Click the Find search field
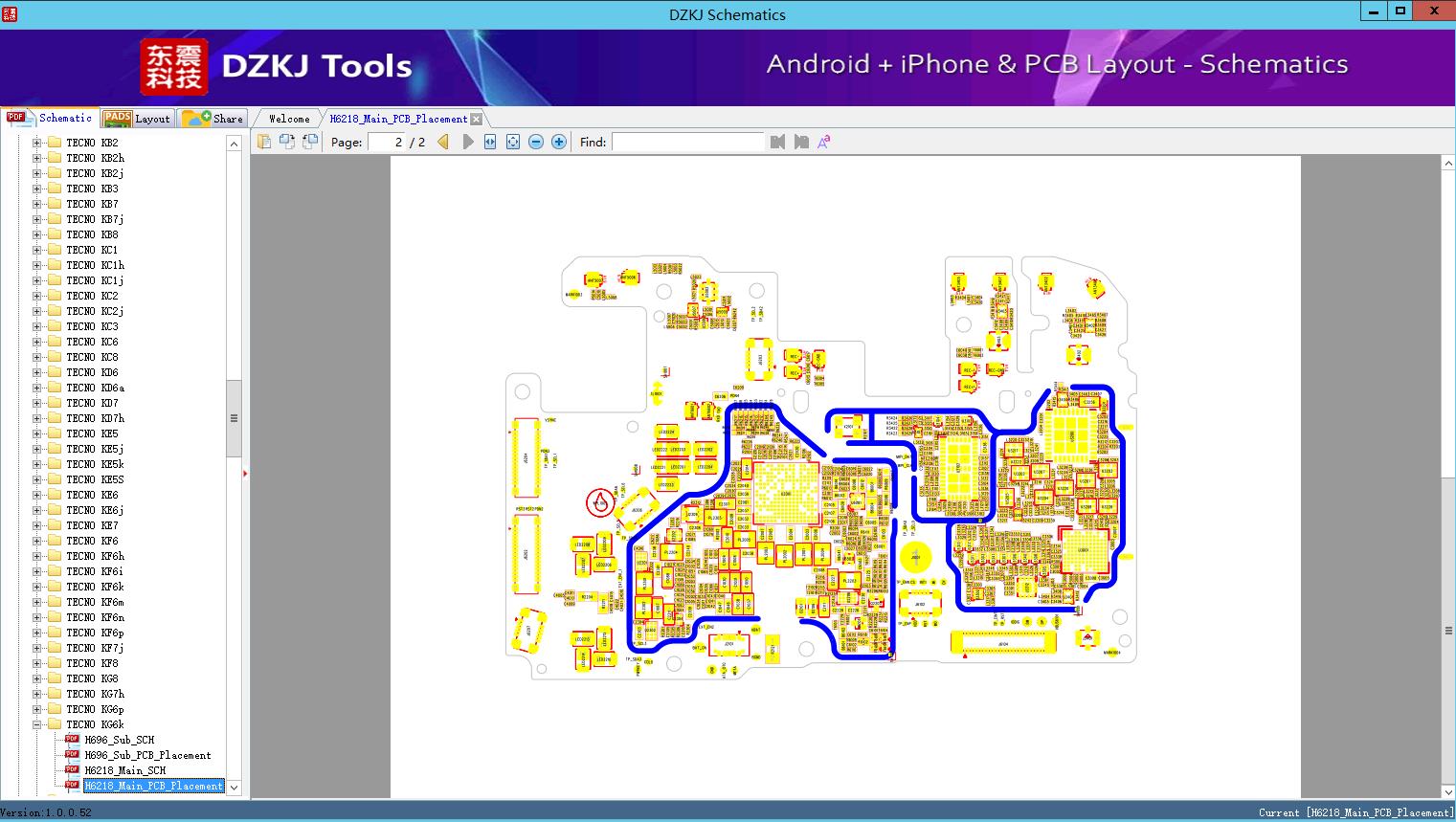1456x822 pixels. pos(688,142)
